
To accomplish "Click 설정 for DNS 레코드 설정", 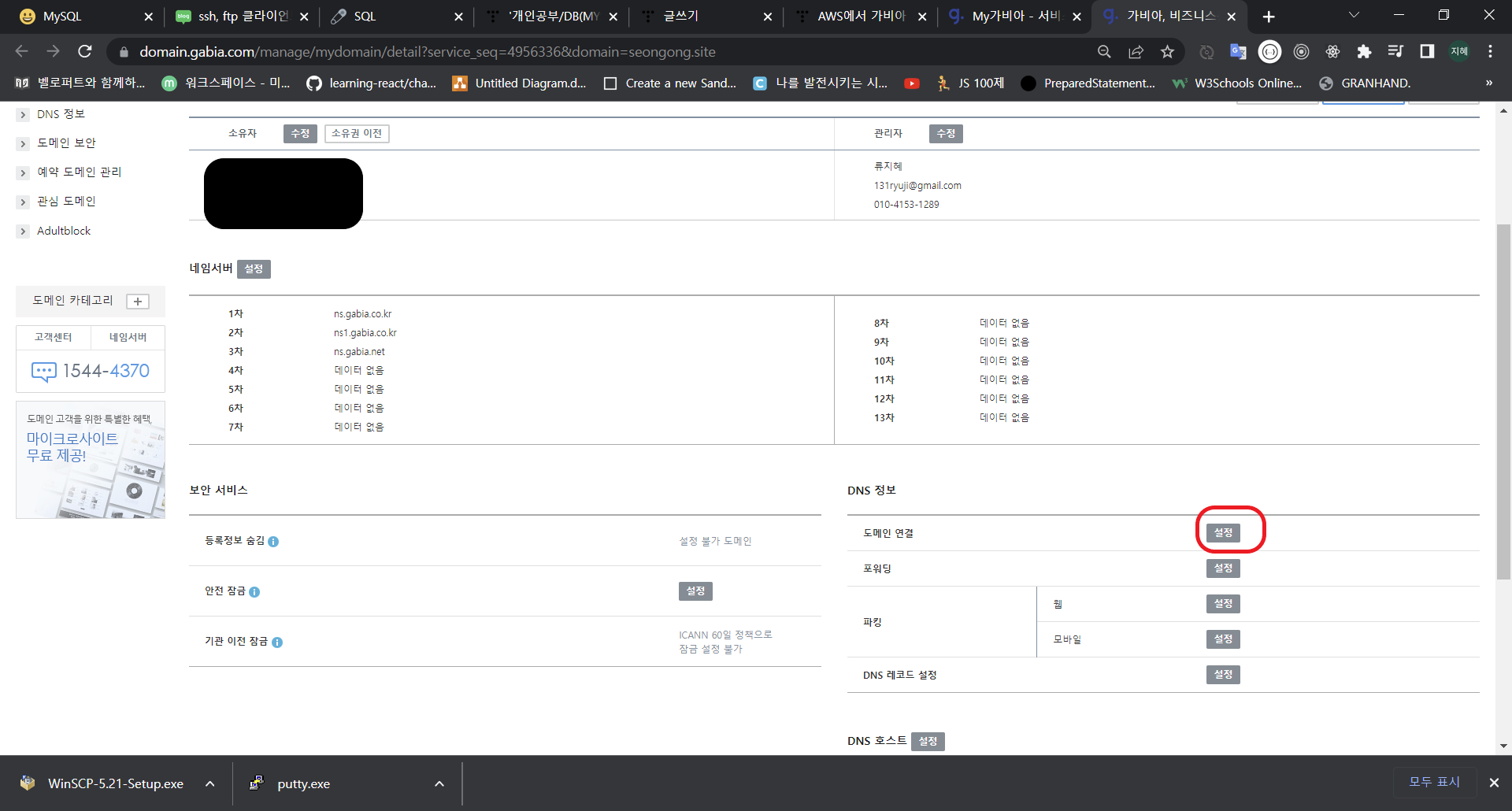I will 1223,675.
